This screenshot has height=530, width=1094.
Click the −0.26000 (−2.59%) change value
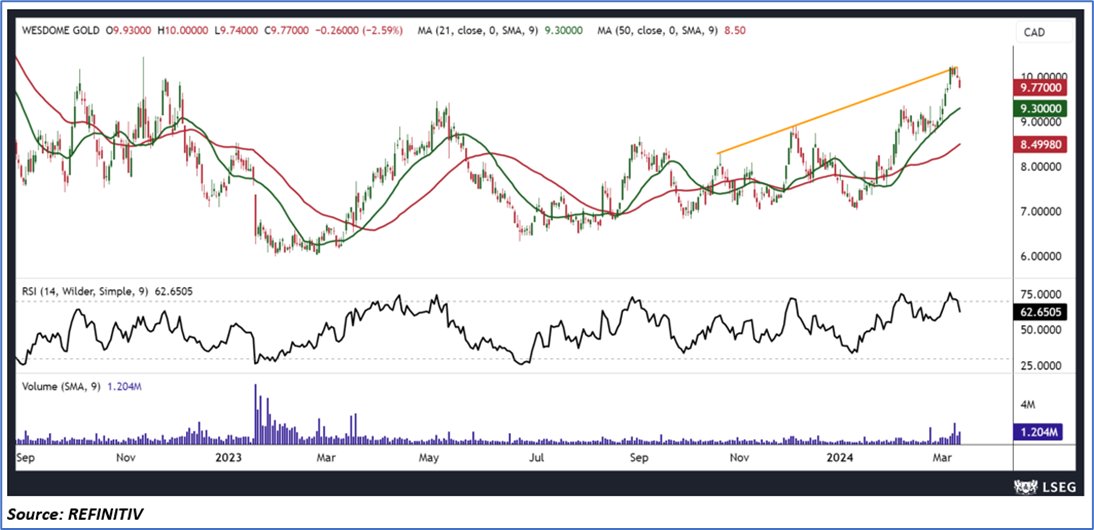click(357, 31)
